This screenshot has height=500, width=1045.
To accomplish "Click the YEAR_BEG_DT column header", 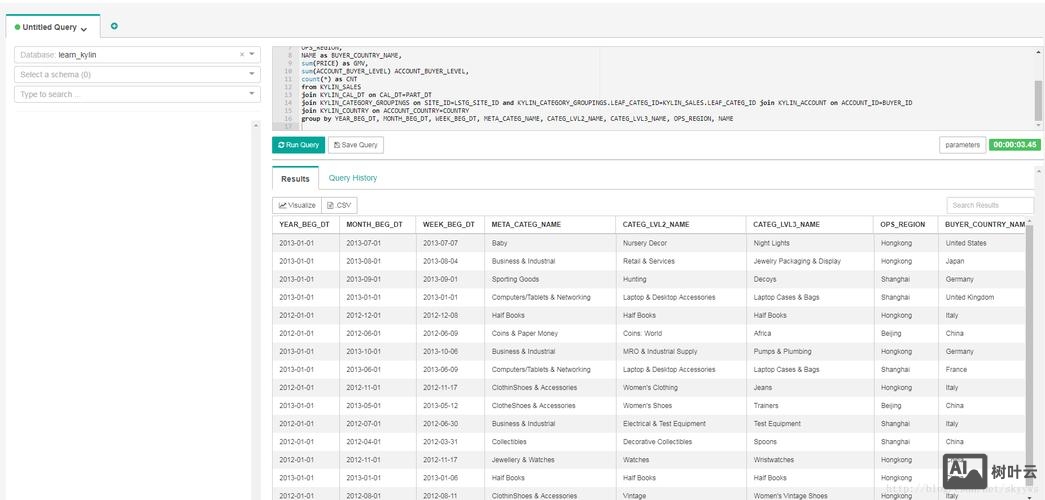I will pos(304,225).
